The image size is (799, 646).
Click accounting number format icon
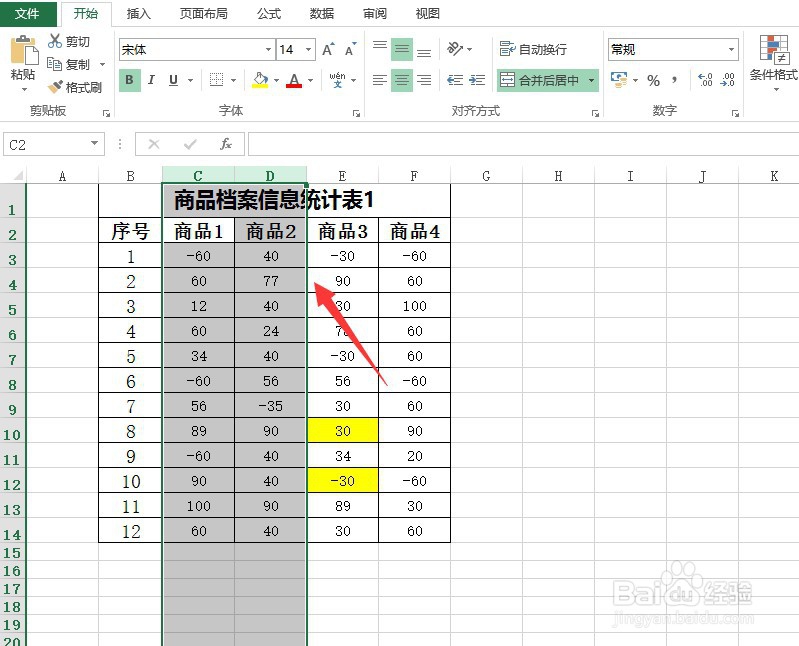(619, 80)
